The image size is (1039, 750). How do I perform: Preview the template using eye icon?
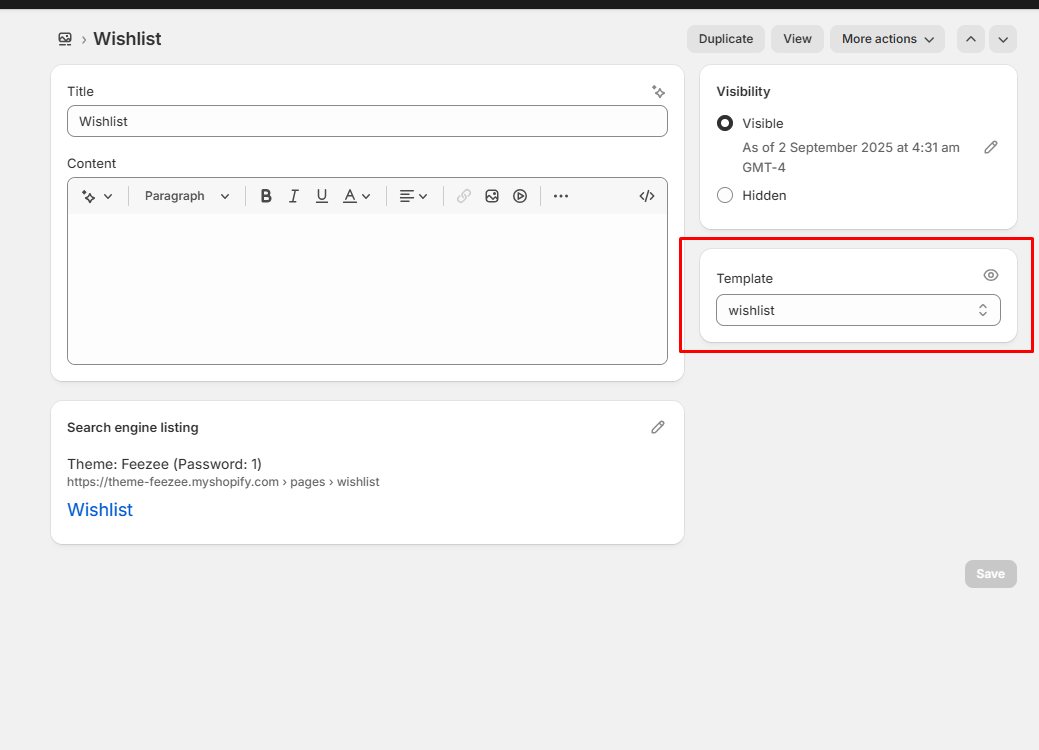tap(991, 275)
